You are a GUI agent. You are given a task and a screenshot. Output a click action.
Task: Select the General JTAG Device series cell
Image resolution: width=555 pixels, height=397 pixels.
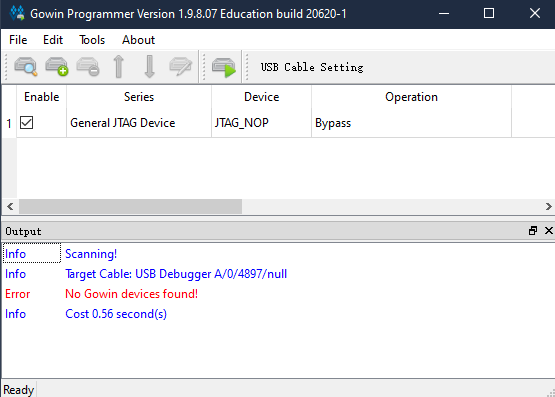pos(139,123)
